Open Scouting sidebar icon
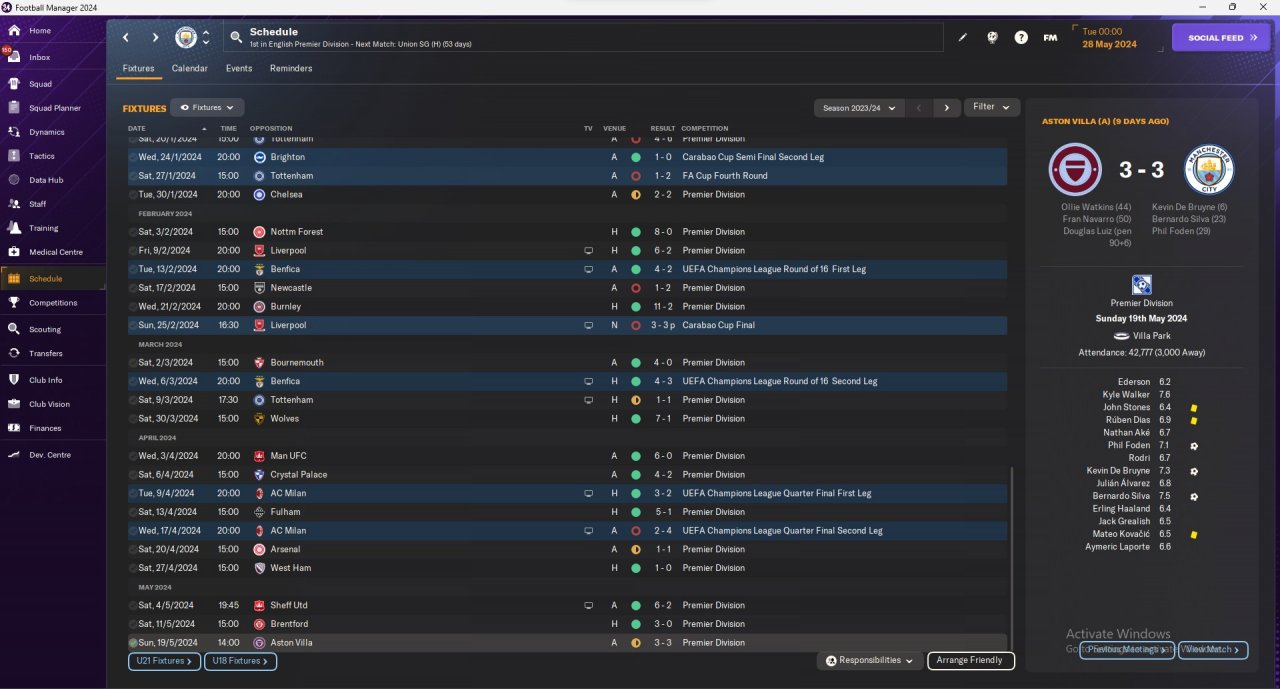Screen dimensions: 1280x689 click(x=14, y=329)
